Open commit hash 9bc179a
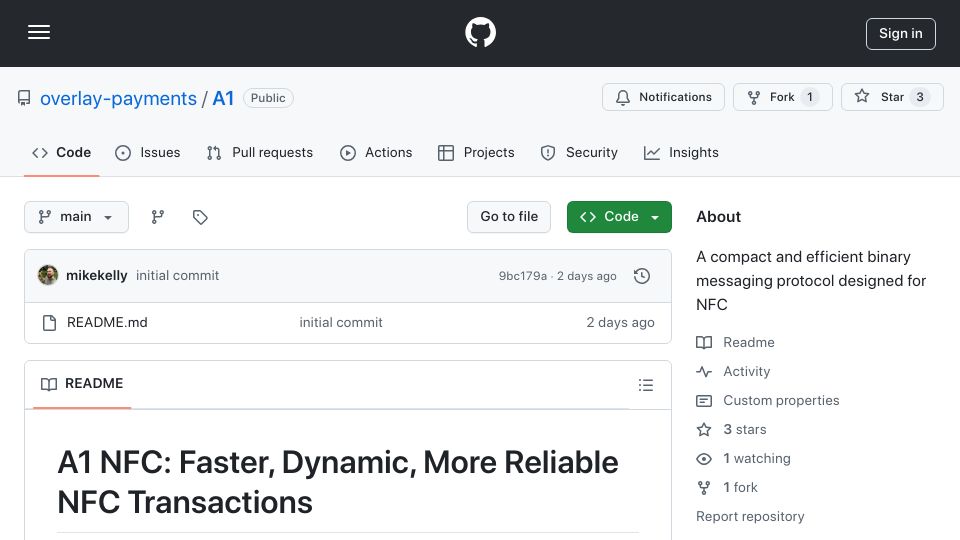This screenshot has width=960, height=540. (523, 276)
